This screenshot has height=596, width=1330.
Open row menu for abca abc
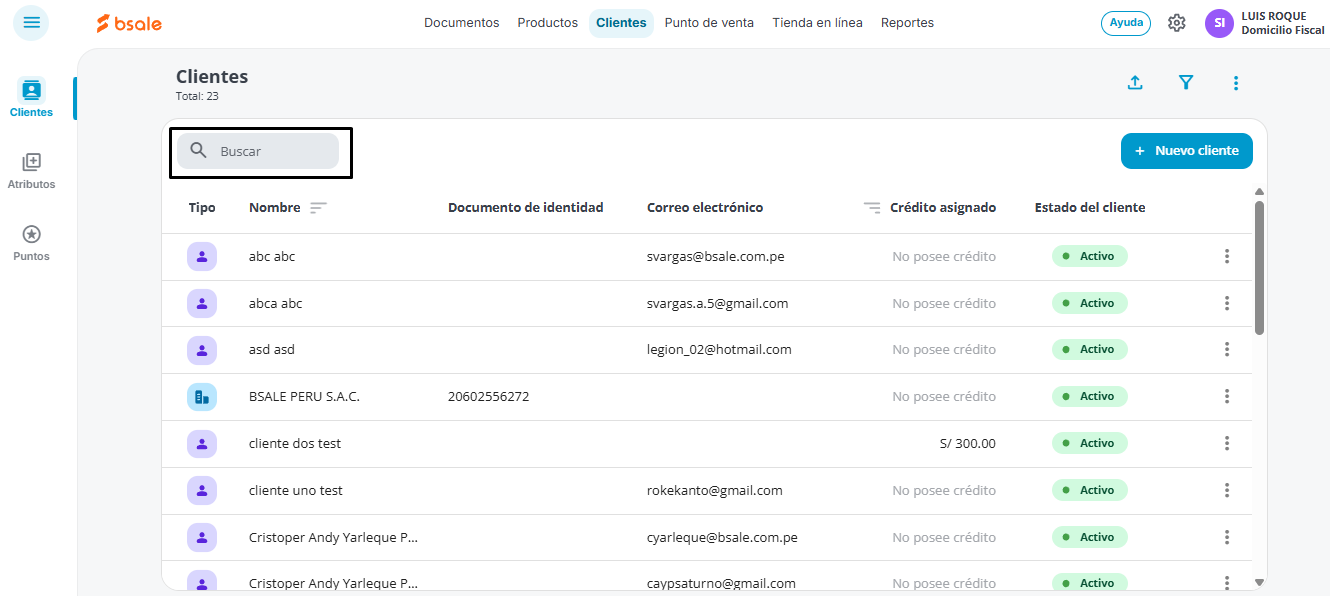coord(1227,303)
